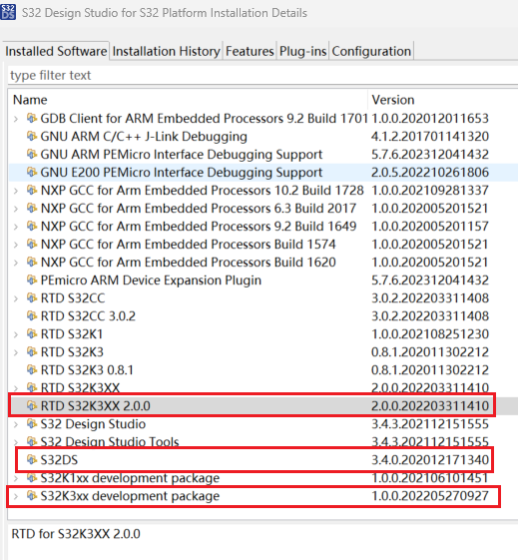This screenshot has width=518, height=560.
Task: Select the S32DS row name
Action: point(59,460)
